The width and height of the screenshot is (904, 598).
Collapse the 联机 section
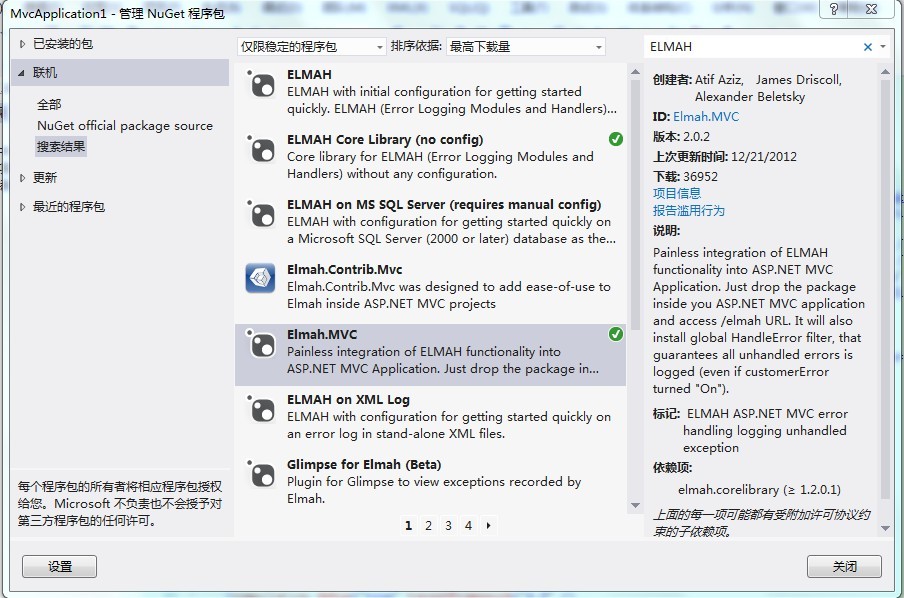22,73
